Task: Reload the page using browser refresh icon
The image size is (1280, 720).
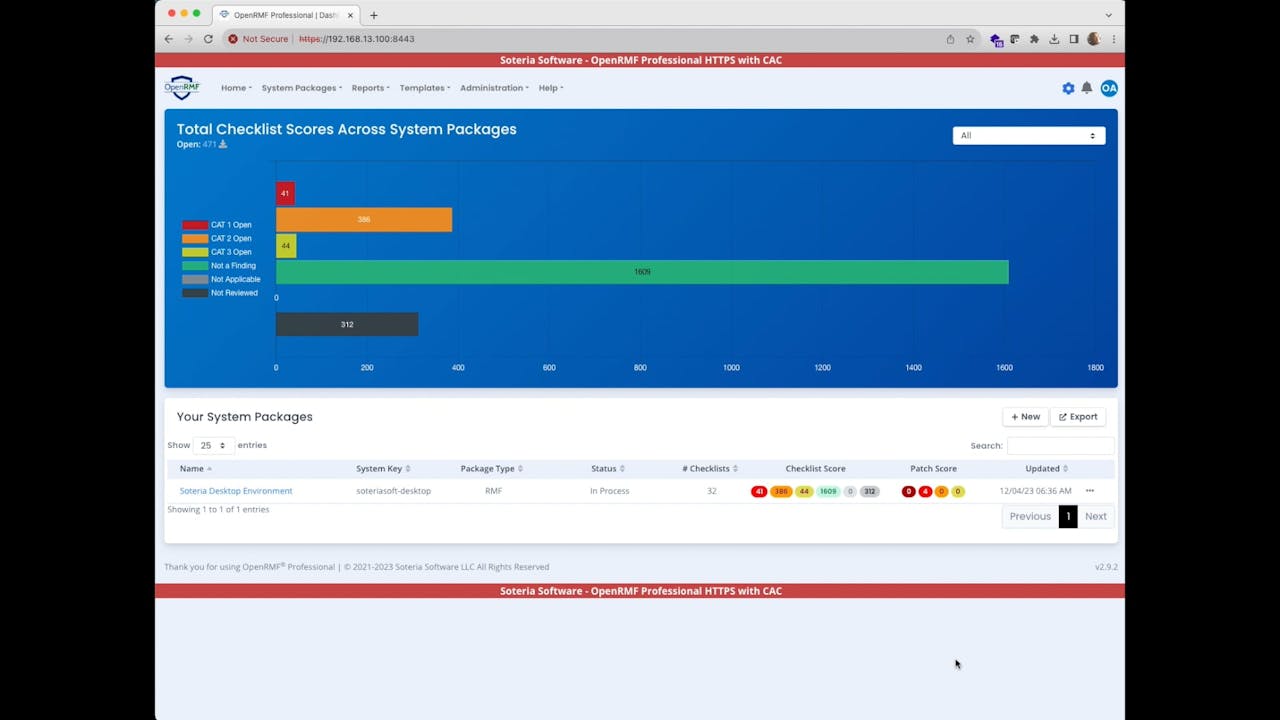Action: point(208,39)
